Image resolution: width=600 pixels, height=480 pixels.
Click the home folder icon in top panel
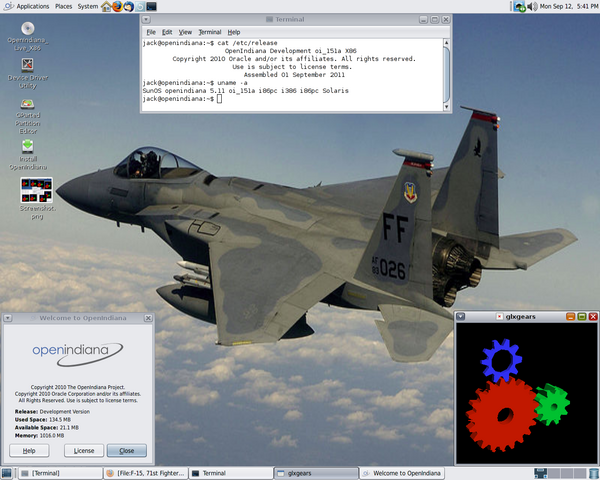tap(106, 6)
